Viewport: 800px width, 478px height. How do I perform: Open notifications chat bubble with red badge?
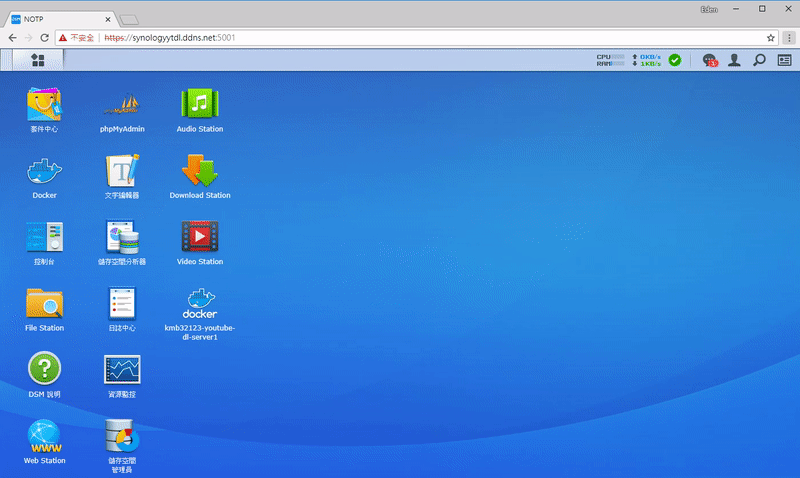point(710,60)
